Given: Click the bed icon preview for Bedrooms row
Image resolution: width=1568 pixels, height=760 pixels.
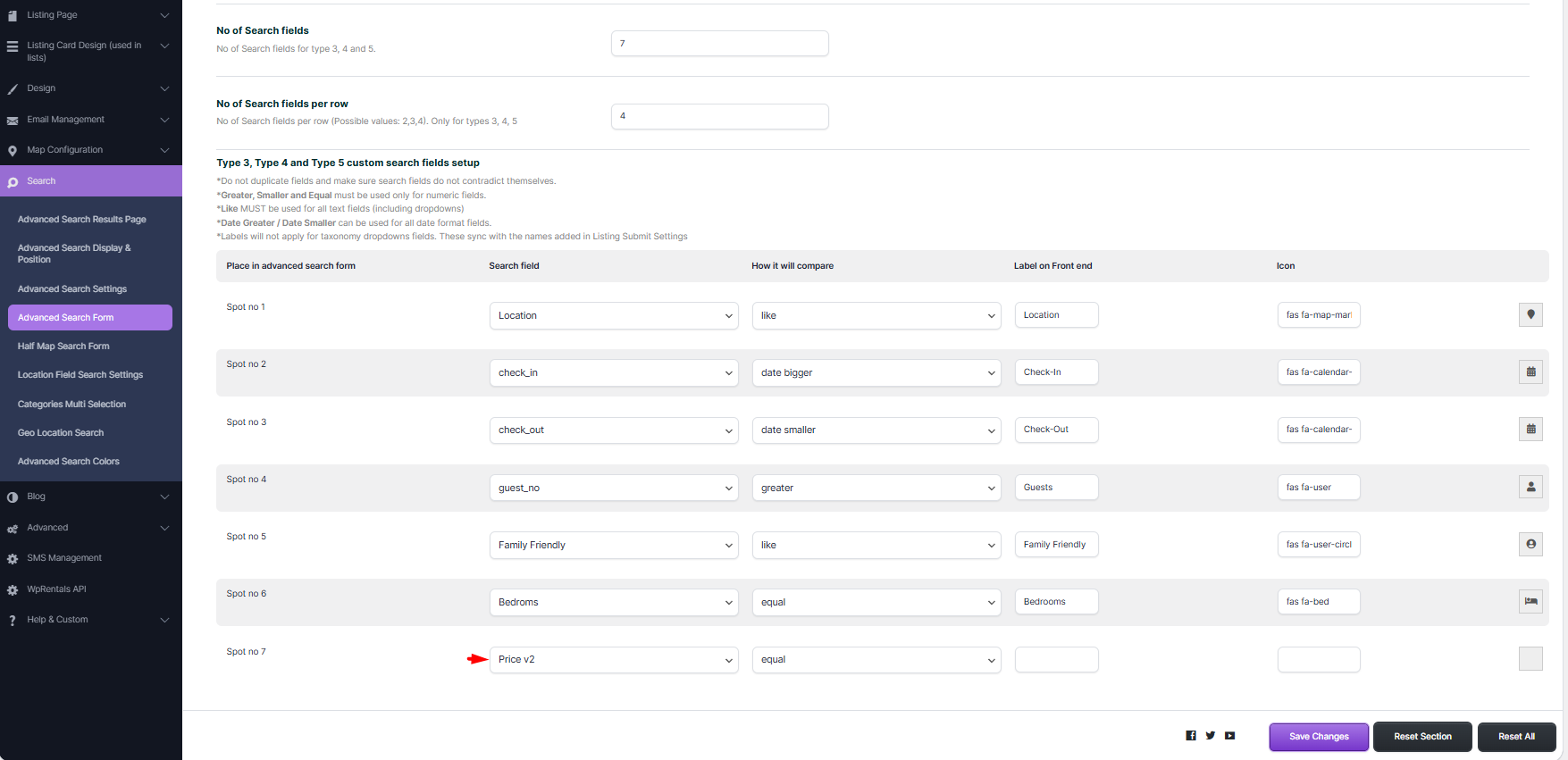Looking at the screenshot, I should click(x=1530, y=602).
